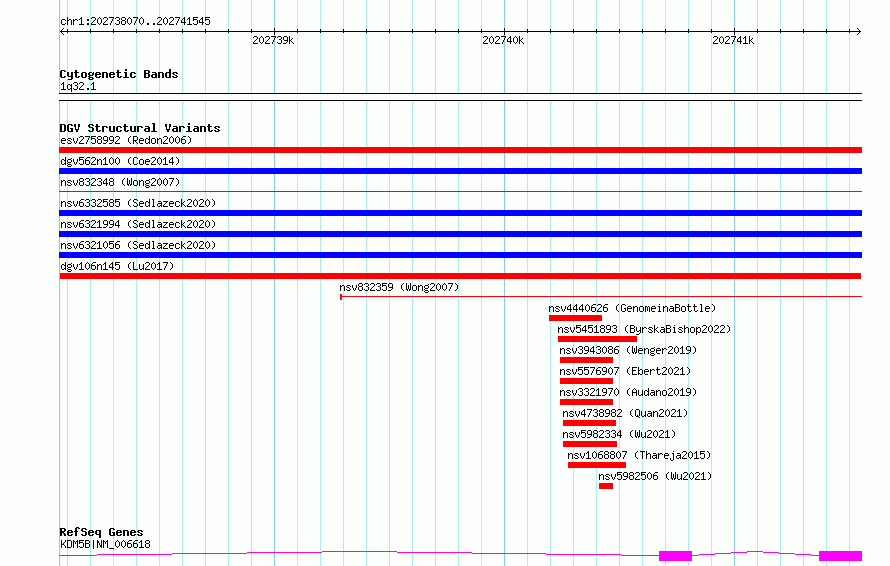Click the 202740k ruler tick label
This screenshot has height=566, width=890.
tap(503, 40)
